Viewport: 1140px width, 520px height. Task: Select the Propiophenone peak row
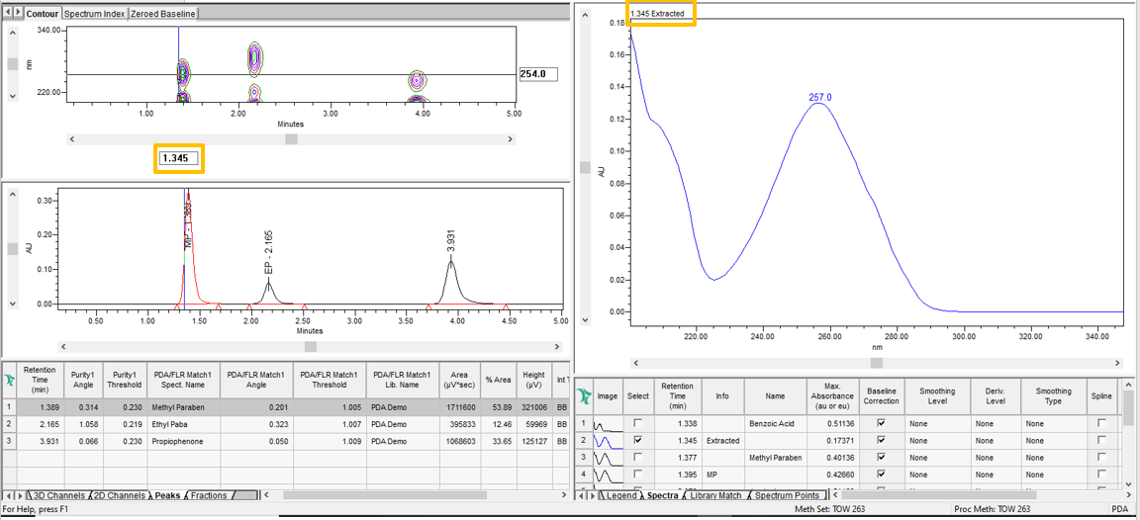pos(285,439)
